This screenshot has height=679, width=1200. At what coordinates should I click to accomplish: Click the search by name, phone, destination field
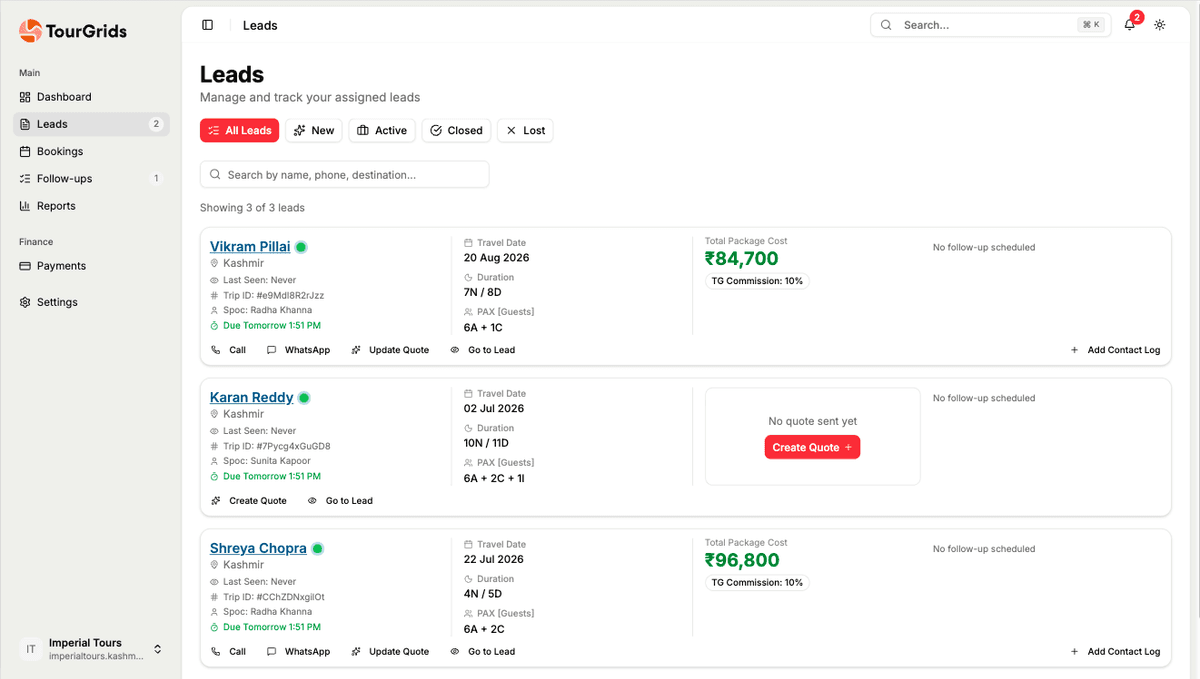tap(344, 174)
